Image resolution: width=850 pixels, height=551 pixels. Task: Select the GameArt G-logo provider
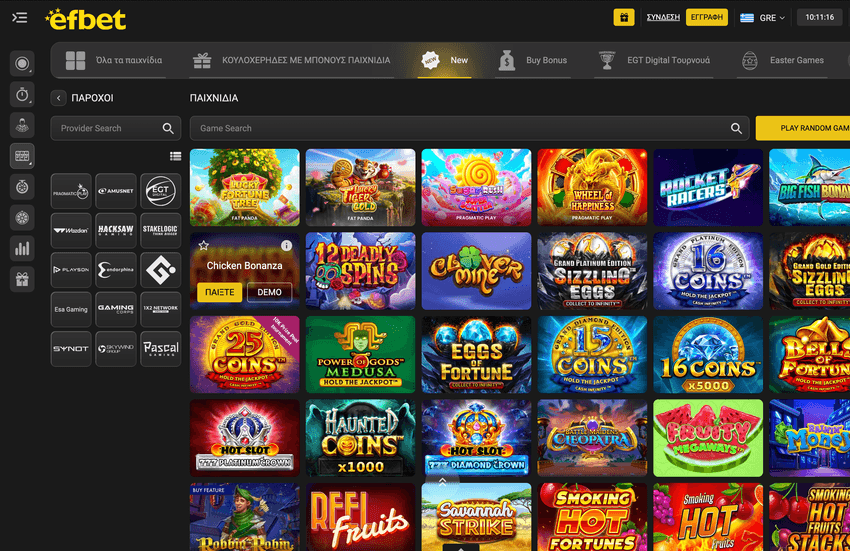click(x=160, y=270)
